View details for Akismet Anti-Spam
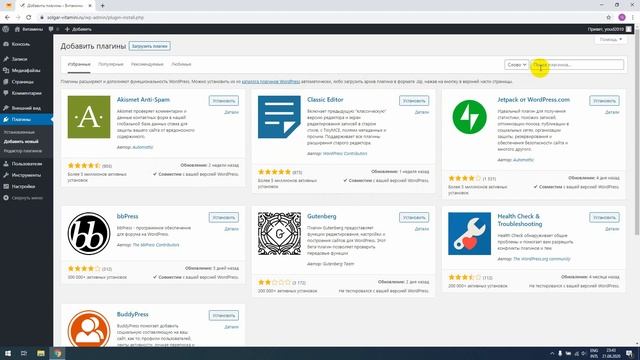640x360 pixels. [231, 112]
